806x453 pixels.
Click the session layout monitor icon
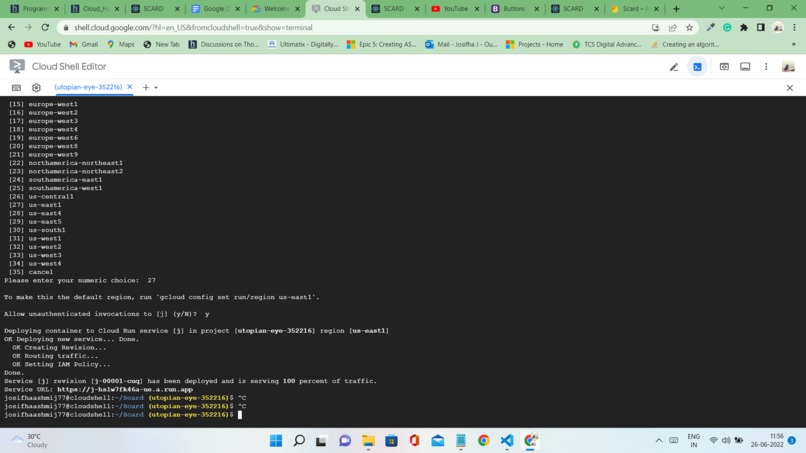[745, 67]
